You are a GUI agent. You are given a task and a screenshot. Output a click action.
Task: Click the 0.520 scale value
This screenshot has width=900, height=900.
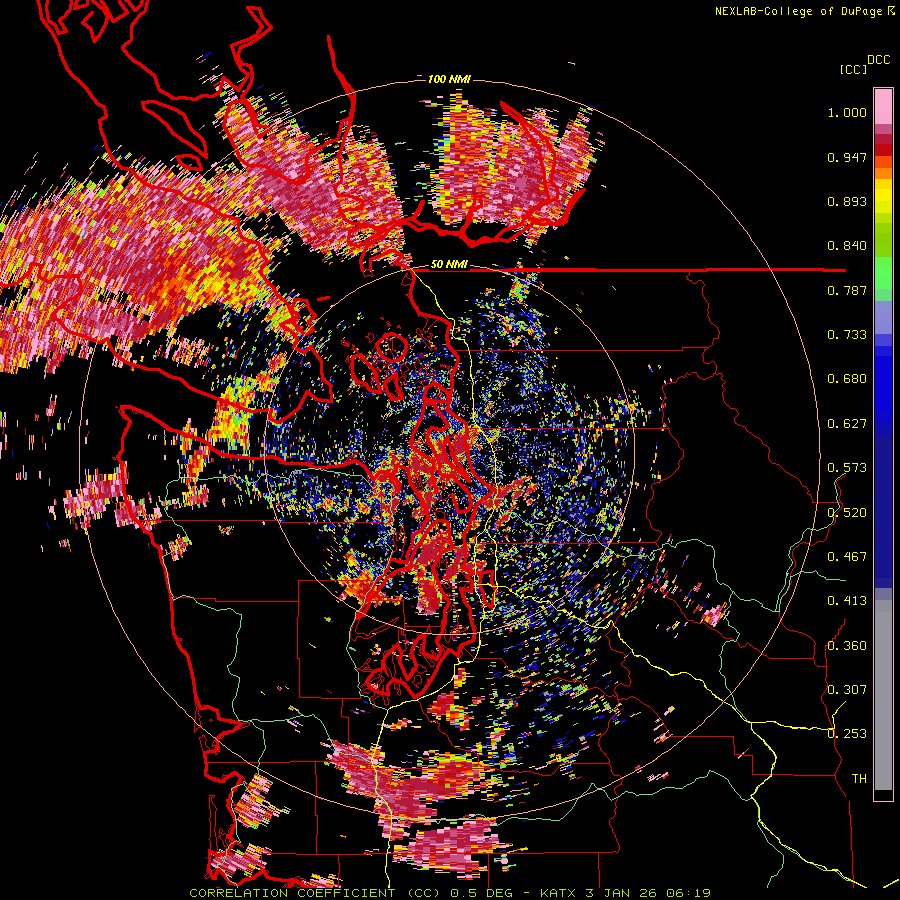pos(847,513)
